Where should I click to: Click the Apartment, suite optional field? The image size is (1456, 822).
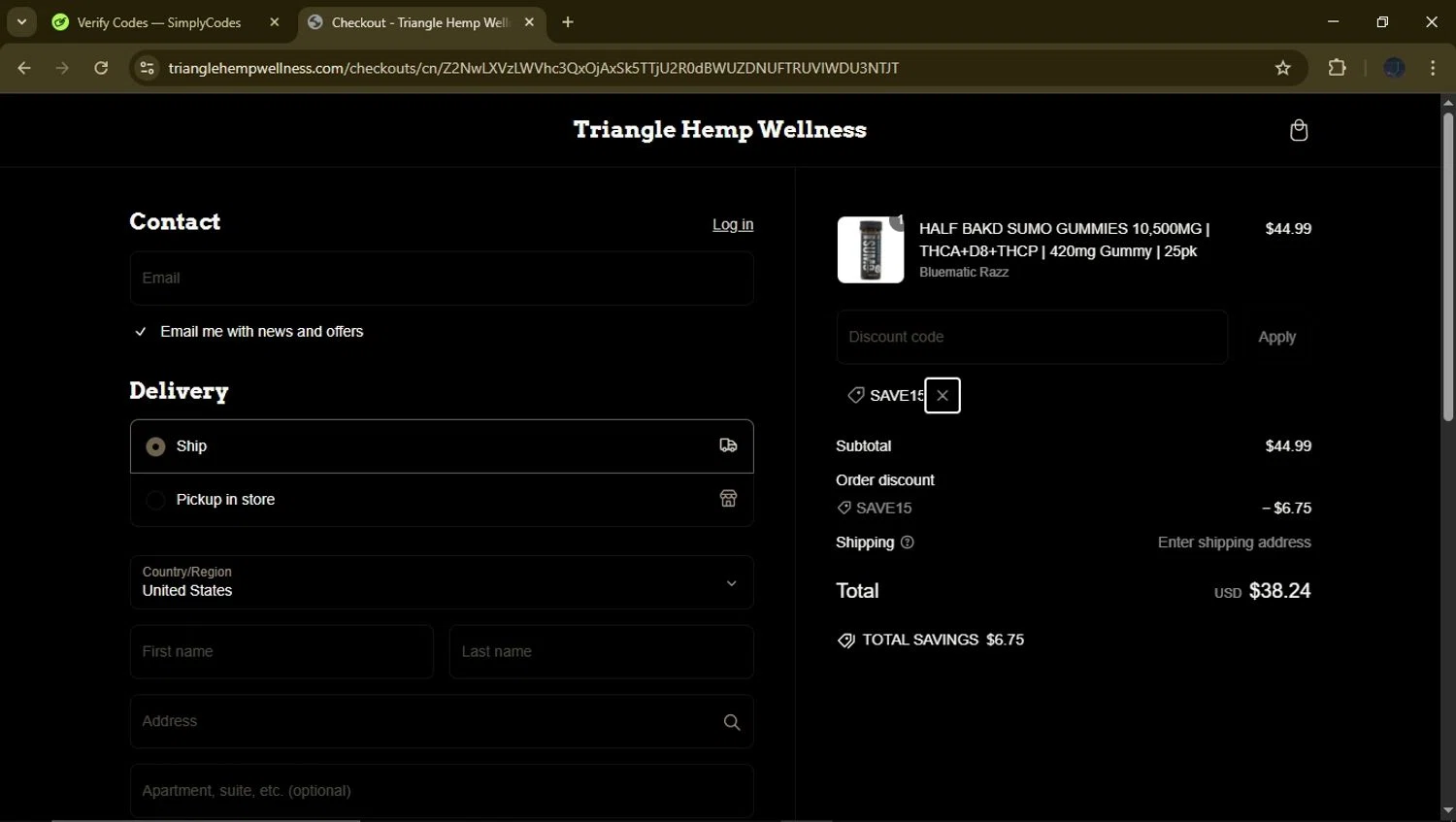(442, 791)
